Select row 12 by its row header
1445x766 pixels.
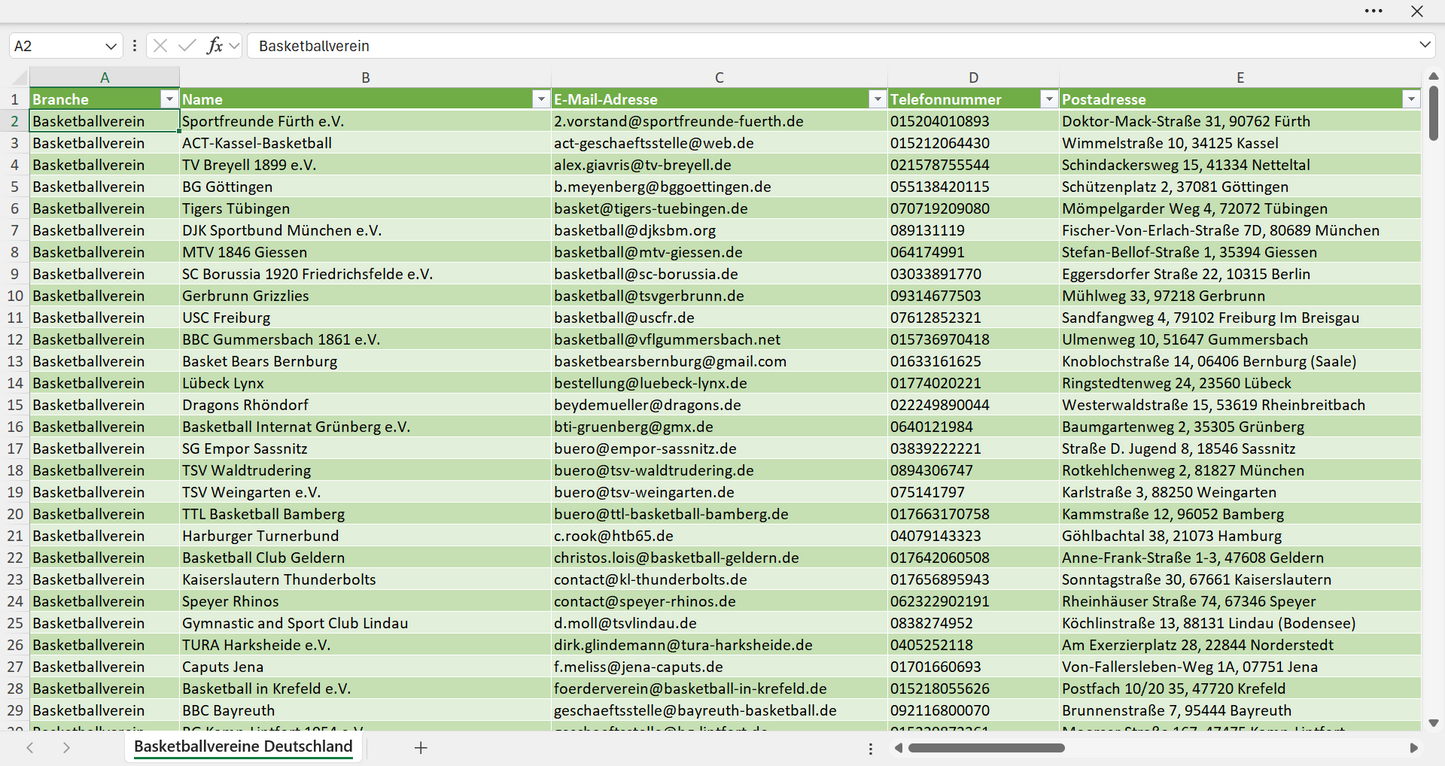coord(15,339)
